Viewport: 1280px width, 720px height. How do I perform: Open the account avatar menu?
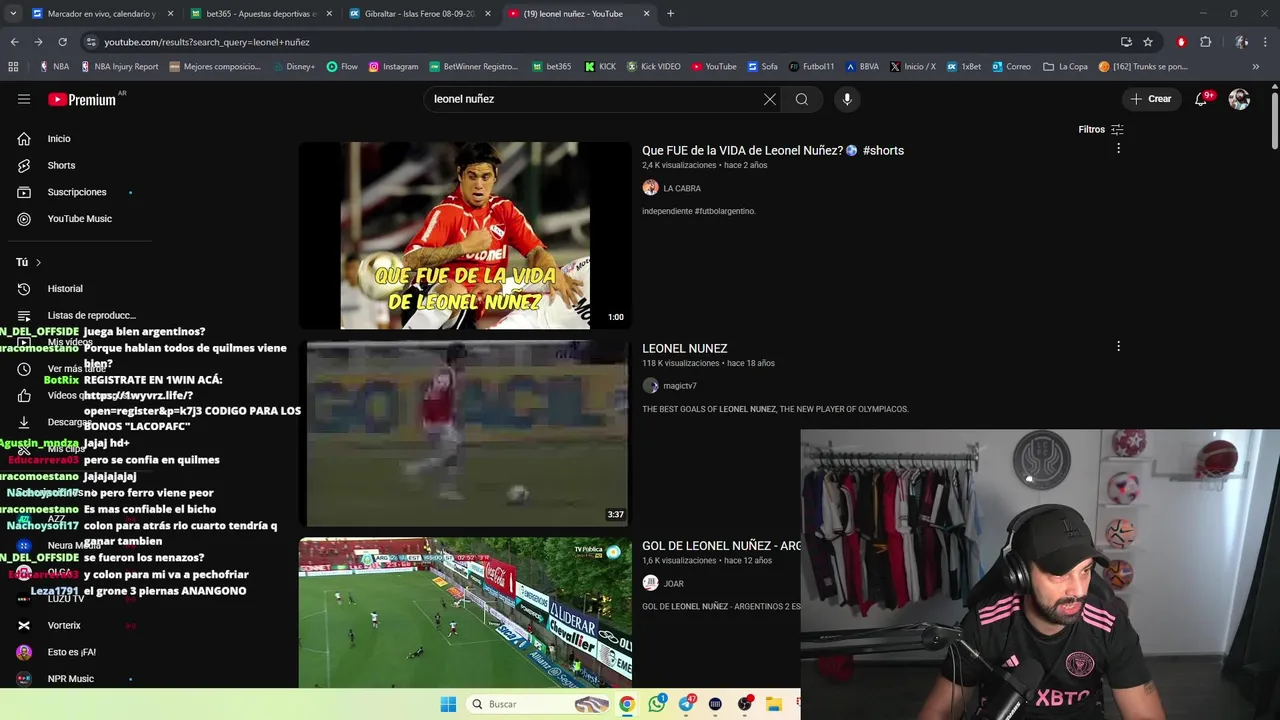tap(1239, 99)
